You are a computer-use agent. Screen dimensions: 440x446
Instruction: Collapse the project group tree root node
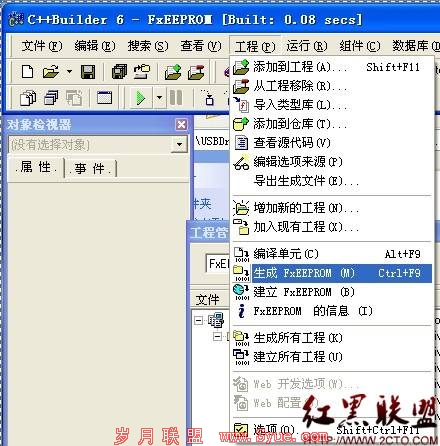199,320
